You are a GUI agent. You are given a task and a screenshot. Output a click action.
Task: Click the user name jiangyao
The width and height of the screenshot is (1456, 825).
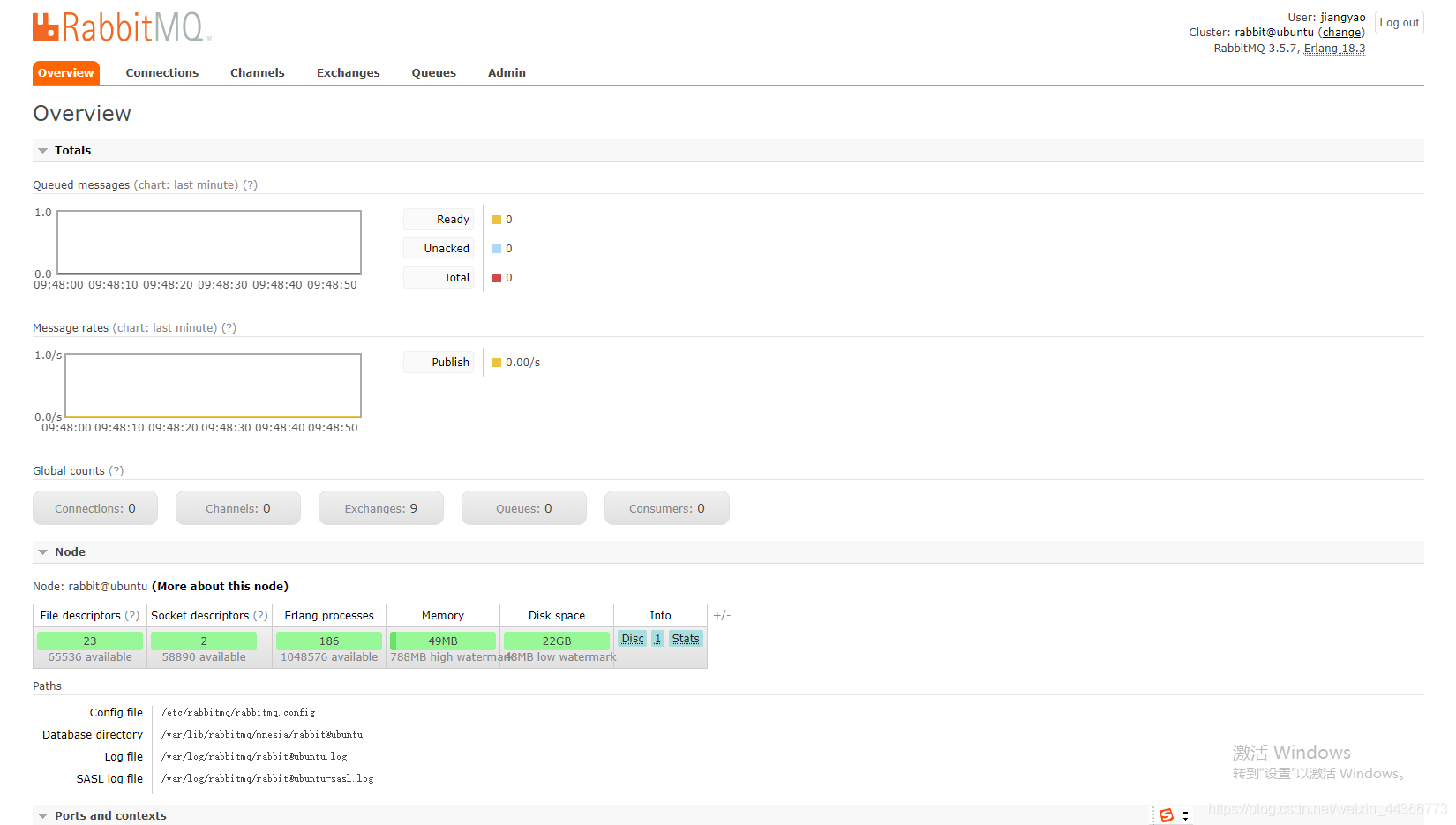[1343, 18]
